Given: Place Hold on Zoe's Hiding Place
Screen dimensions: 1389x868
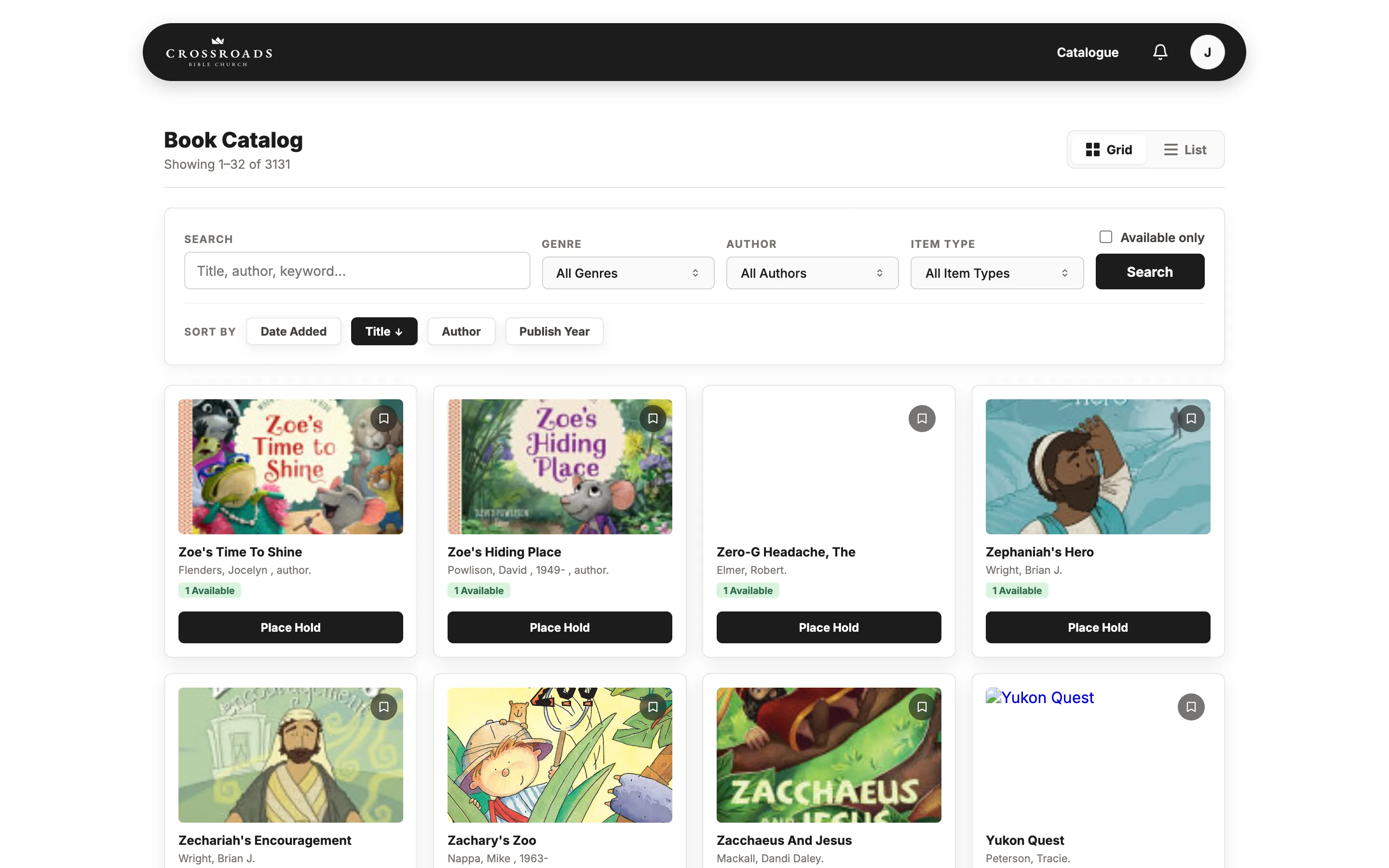Looking at the screenshot, I should click(559, 627).
